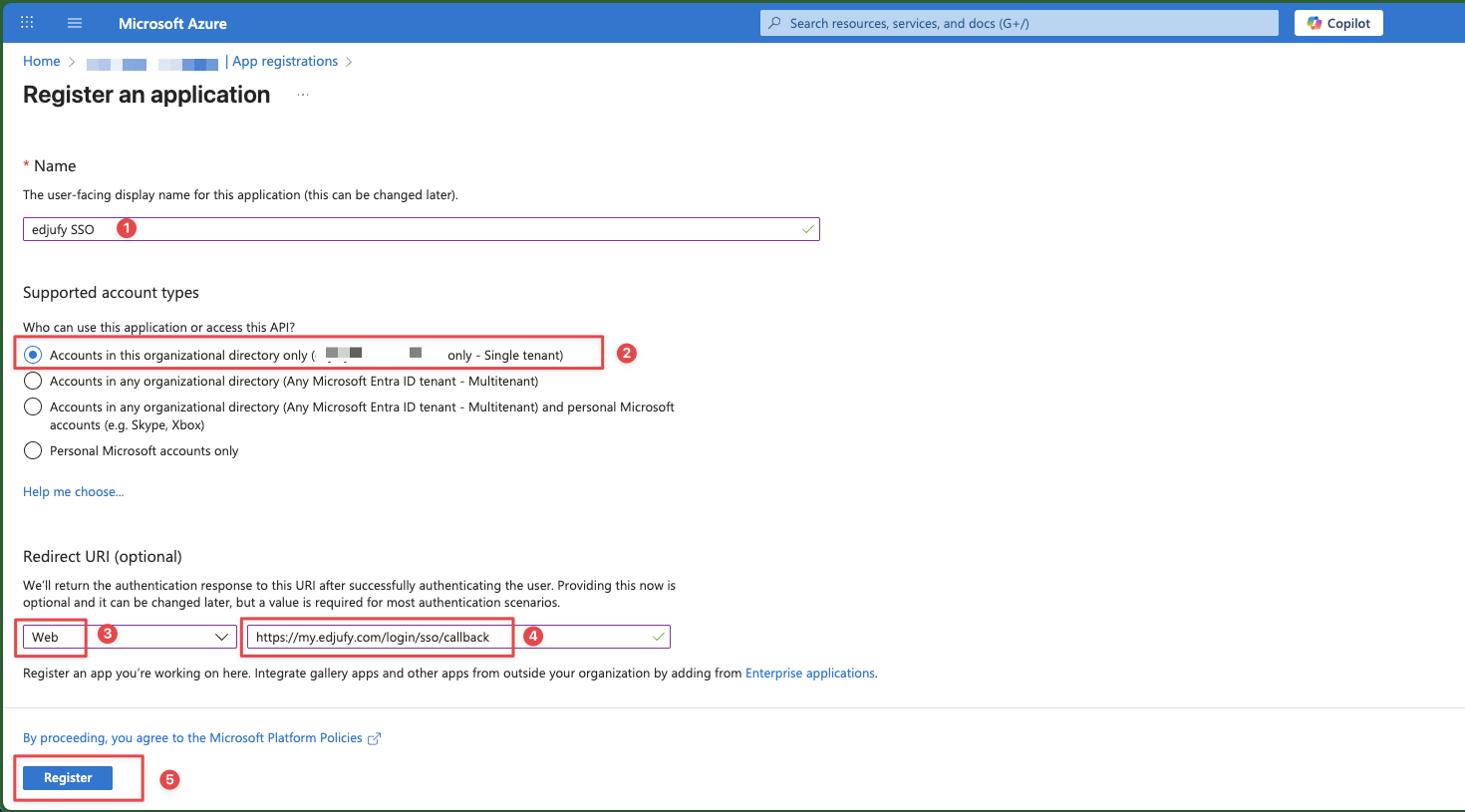Click the ellipsis next to Register an application
The image size is (1465, 812).
[x=302, y=93]
